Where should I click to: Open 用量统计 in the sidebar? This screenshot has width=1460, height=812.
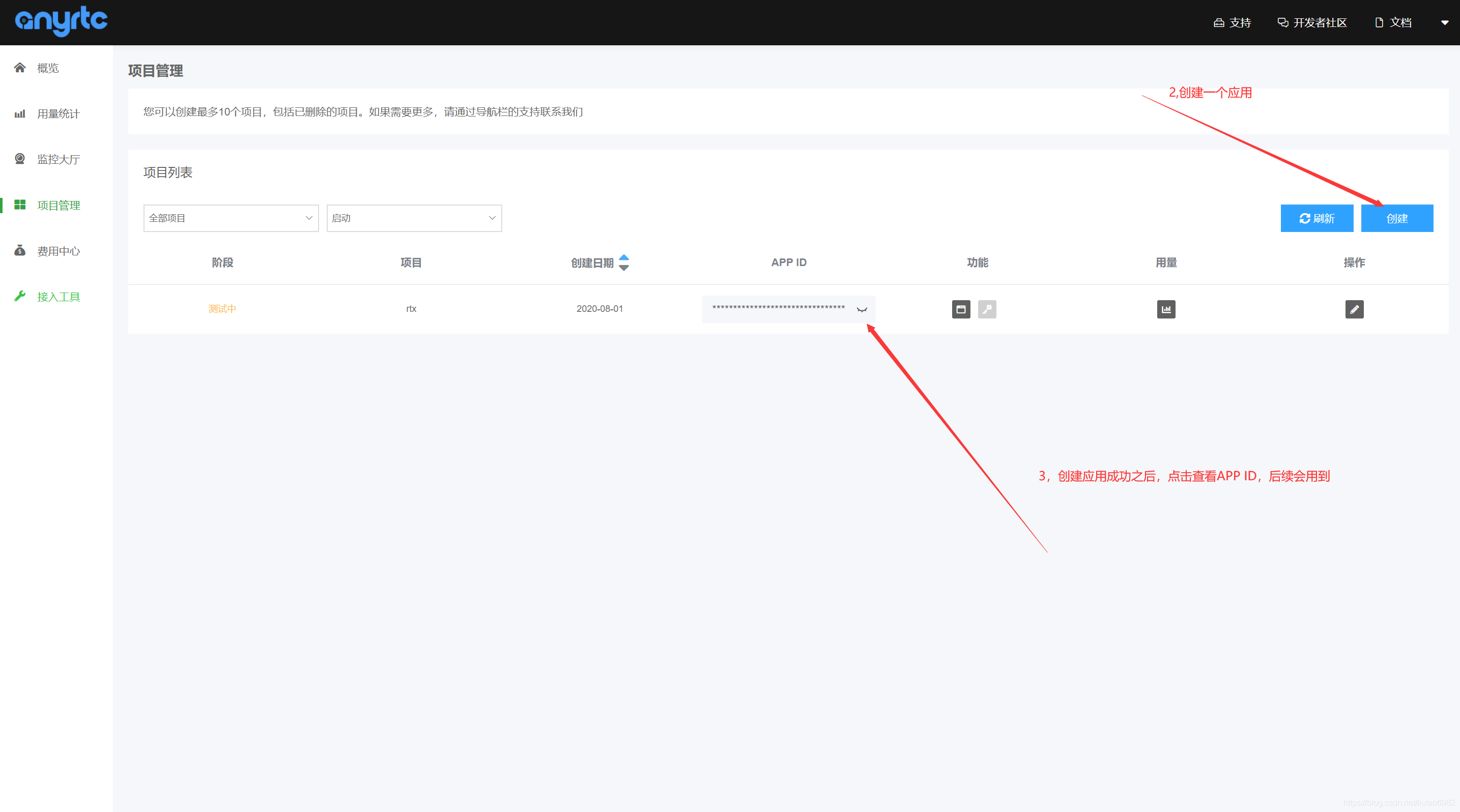click(58, 114)
